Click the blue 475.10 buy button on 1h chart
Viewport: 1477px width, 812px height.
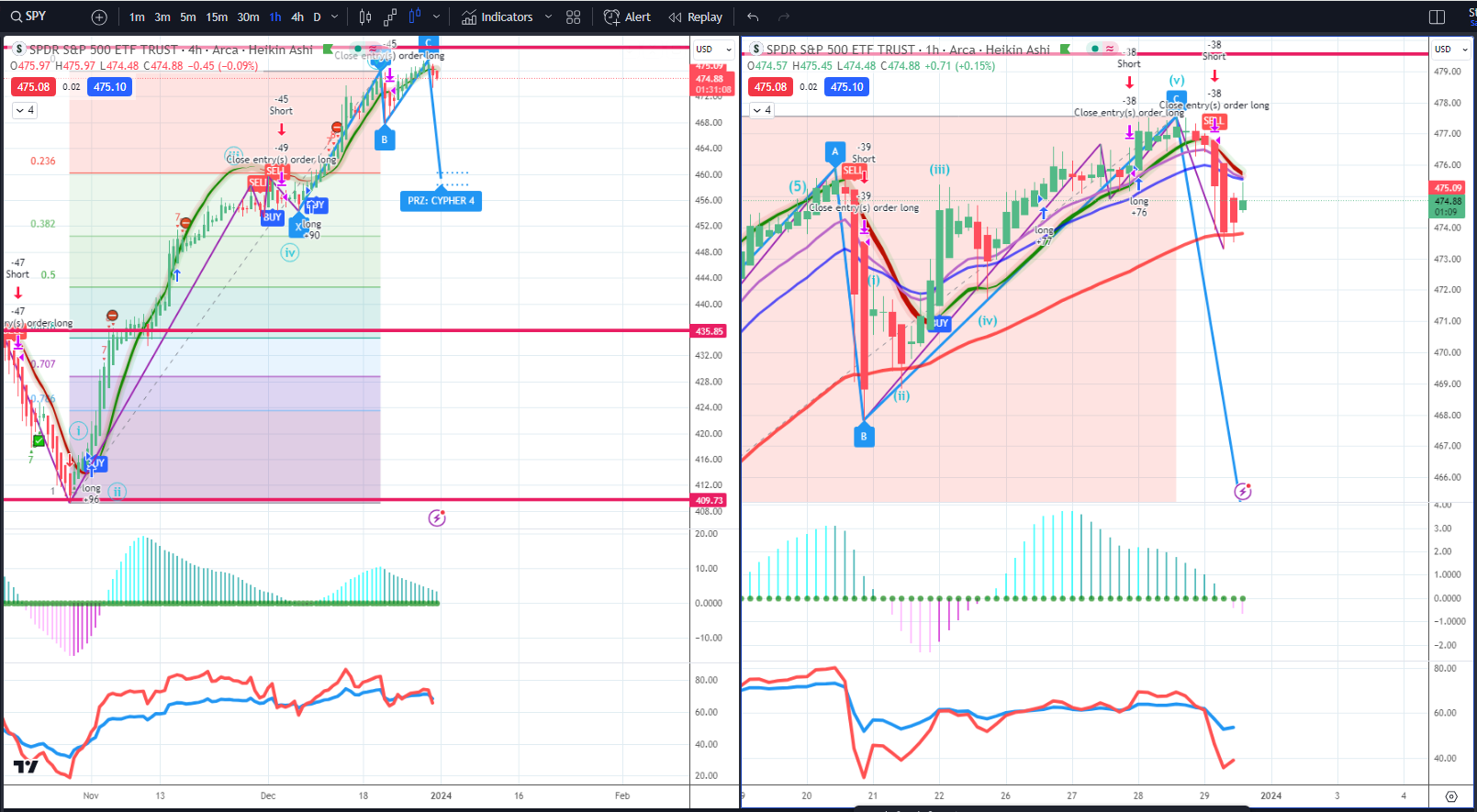[x=846, y=87]
